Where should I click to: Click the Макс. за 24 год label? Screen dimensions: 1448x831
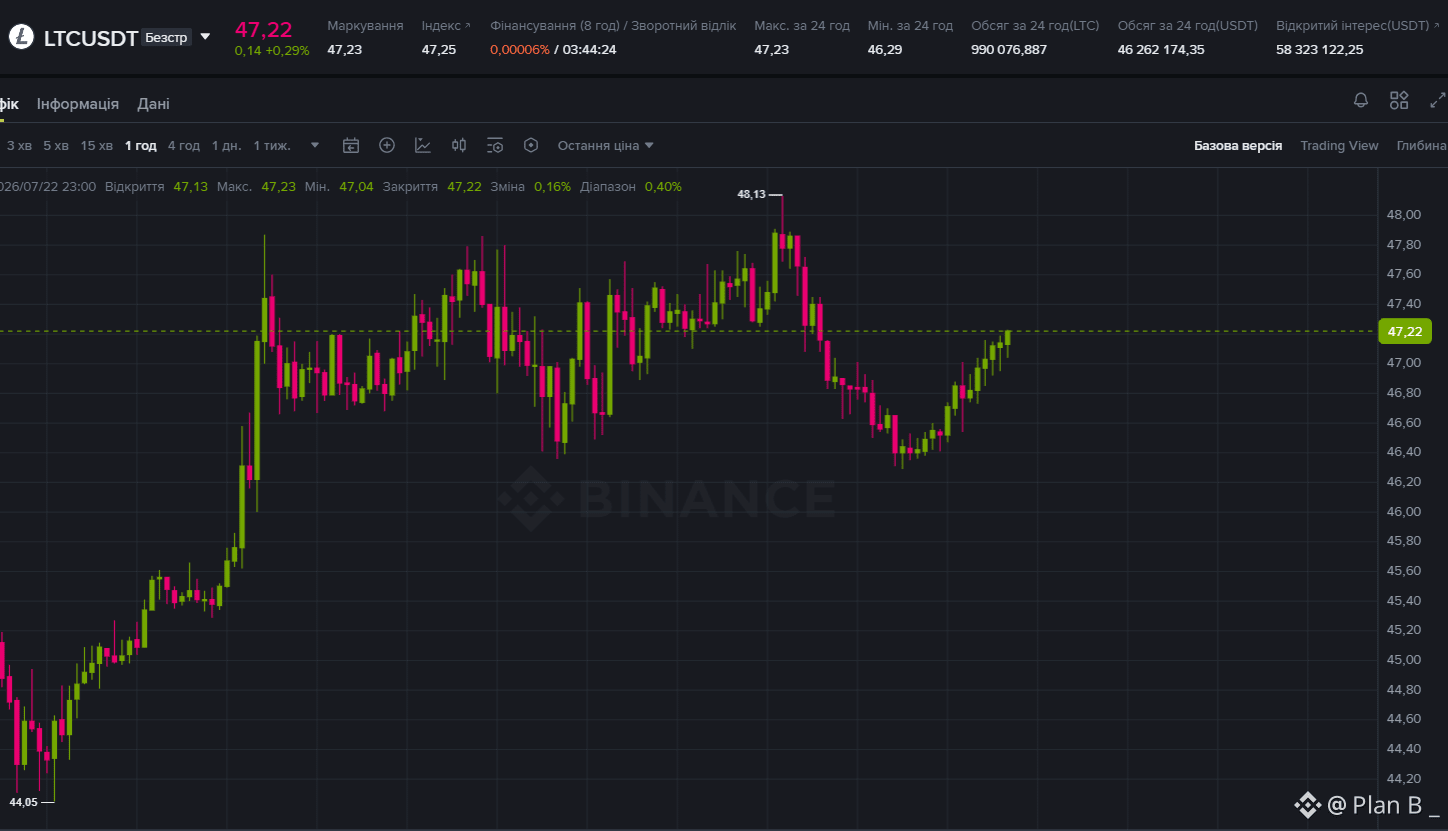(802, 25)
